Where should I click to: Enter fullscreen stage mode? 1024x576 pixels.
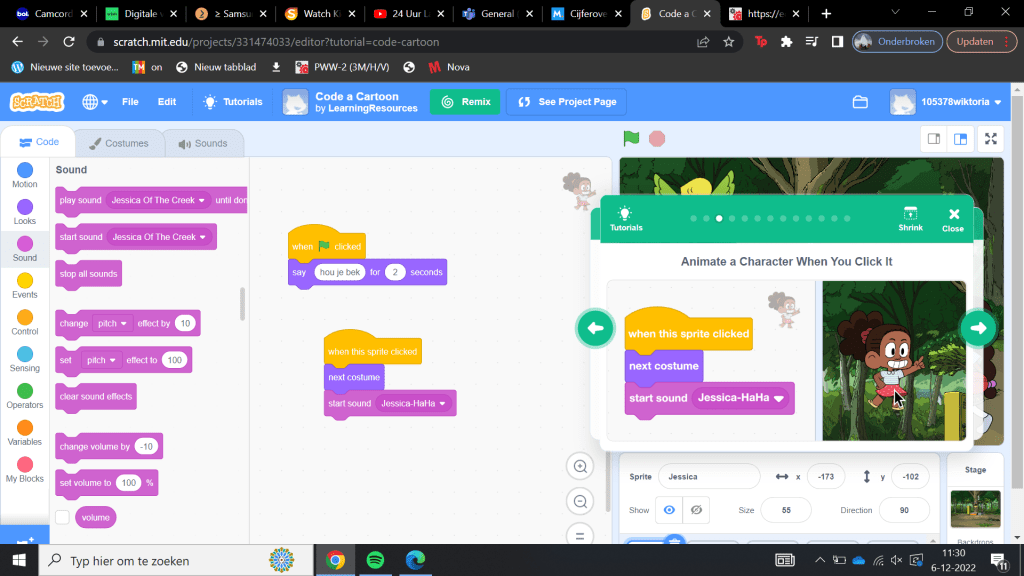(x=990, y=139)
